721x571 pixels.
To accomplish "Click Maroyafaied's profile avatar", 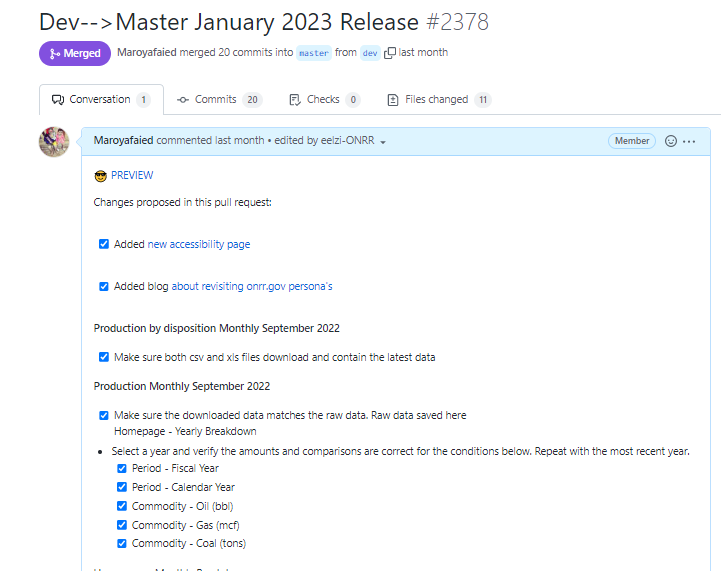I will [54, 142].
